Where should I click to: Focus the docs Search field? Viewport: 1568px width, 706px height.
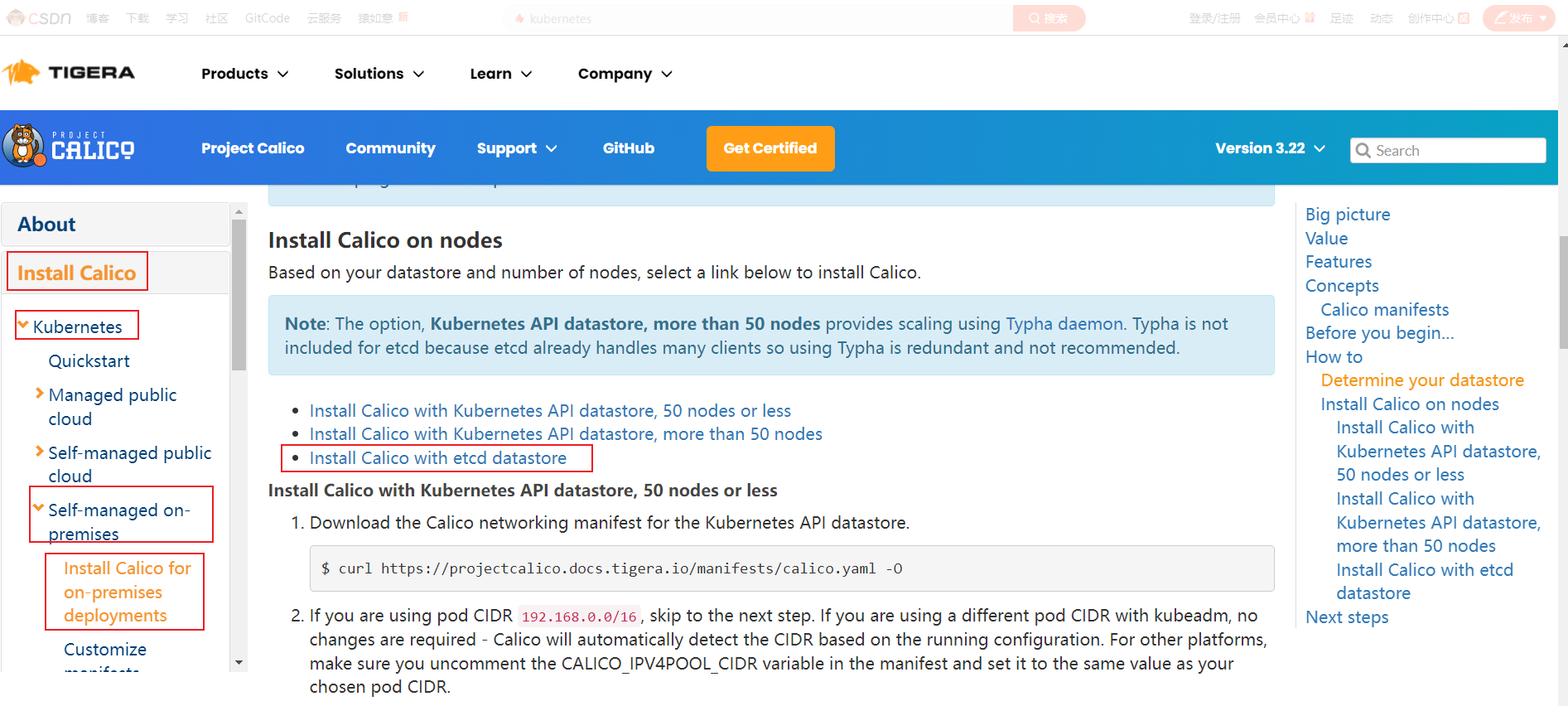(1448, 150)
